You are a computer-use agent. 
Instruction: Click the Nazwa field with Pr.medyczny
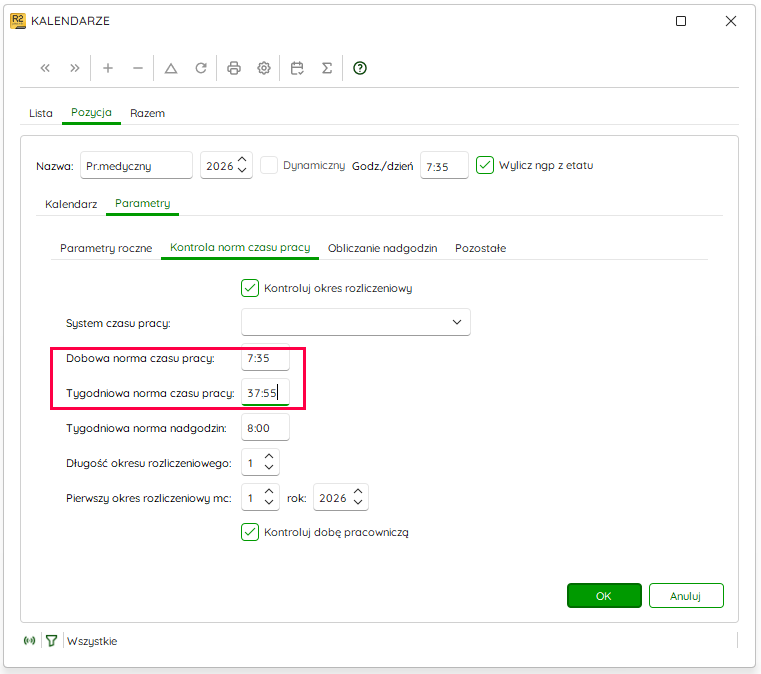136,165
